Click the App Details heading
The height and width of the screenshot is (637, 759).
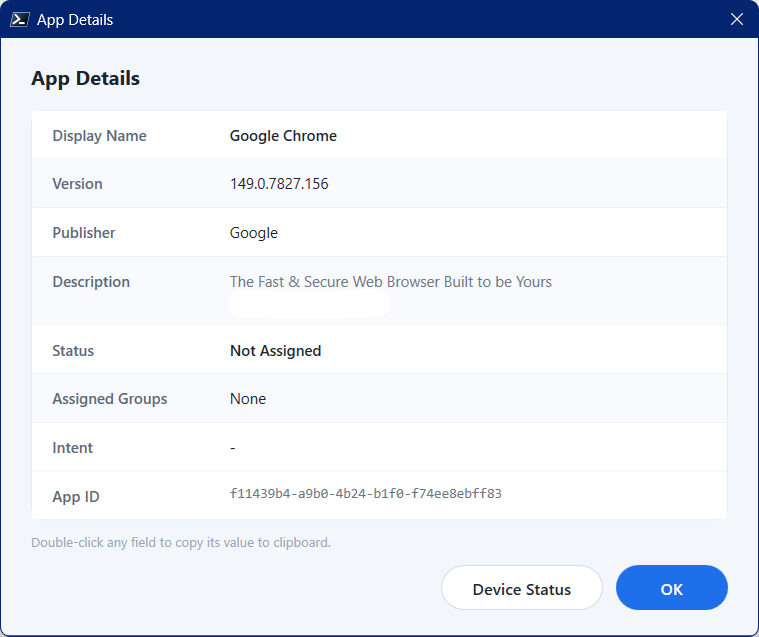pos(86,79)
